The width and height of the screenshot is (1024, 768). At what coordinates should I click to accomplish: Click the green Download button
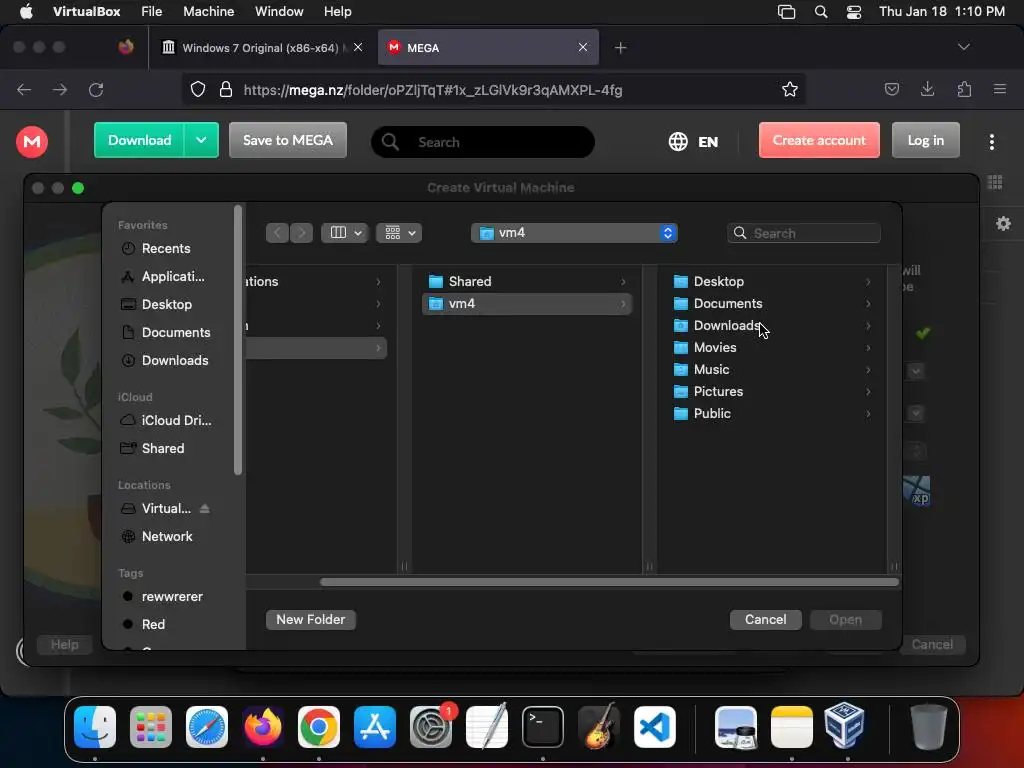(x=139, y=140)
